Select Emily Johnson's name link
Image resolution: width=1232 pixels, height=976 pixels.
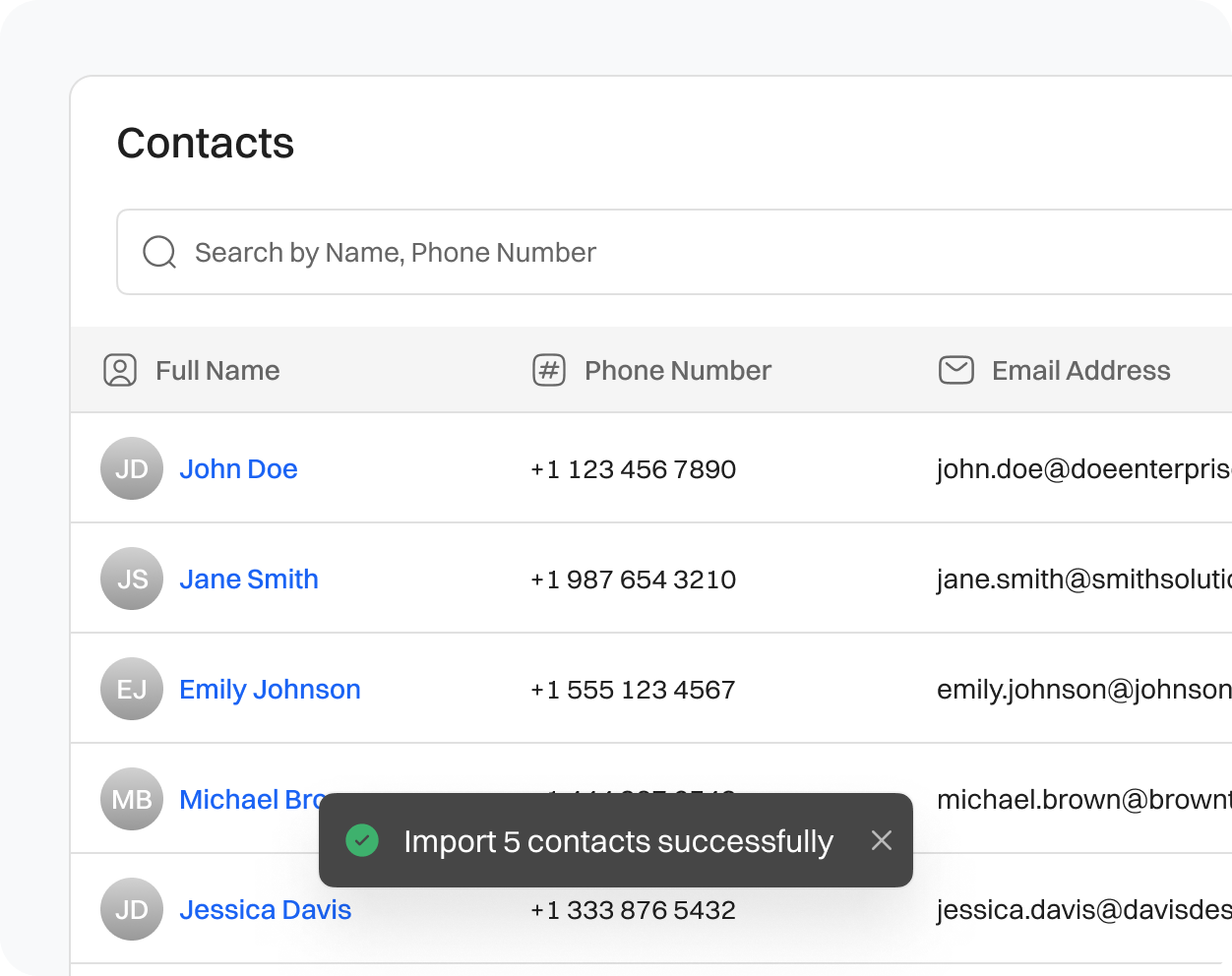[x=270, y=689]
